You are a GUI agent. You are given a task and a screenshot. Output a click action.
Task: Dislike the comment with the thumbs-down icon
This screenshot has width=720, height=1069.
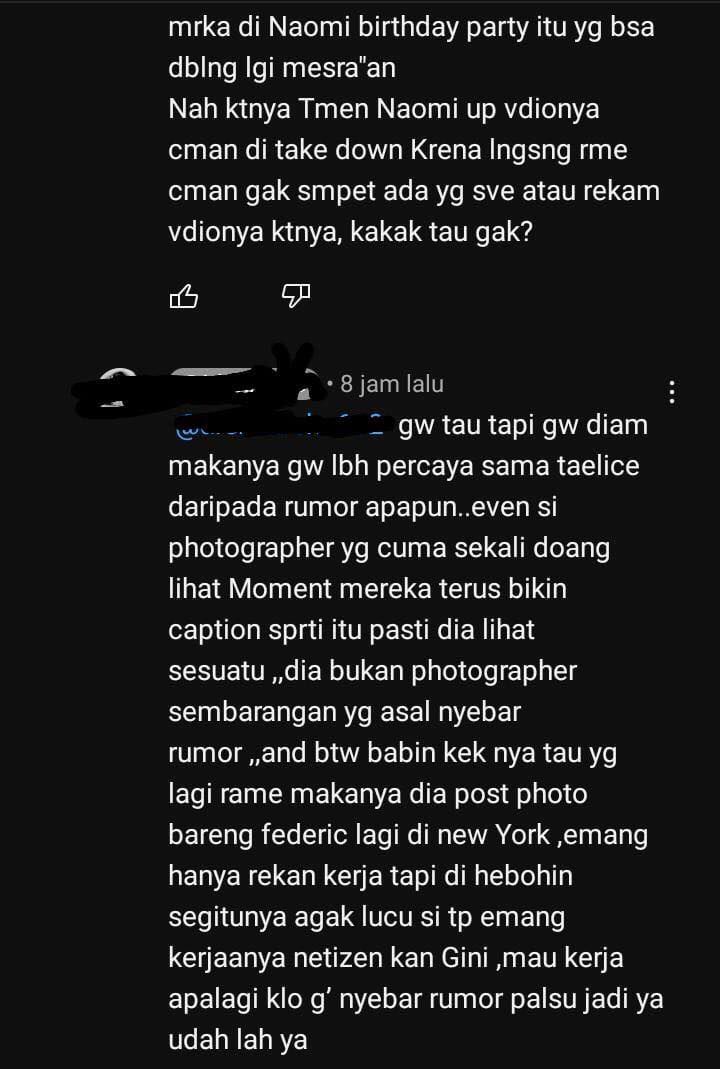296,296
